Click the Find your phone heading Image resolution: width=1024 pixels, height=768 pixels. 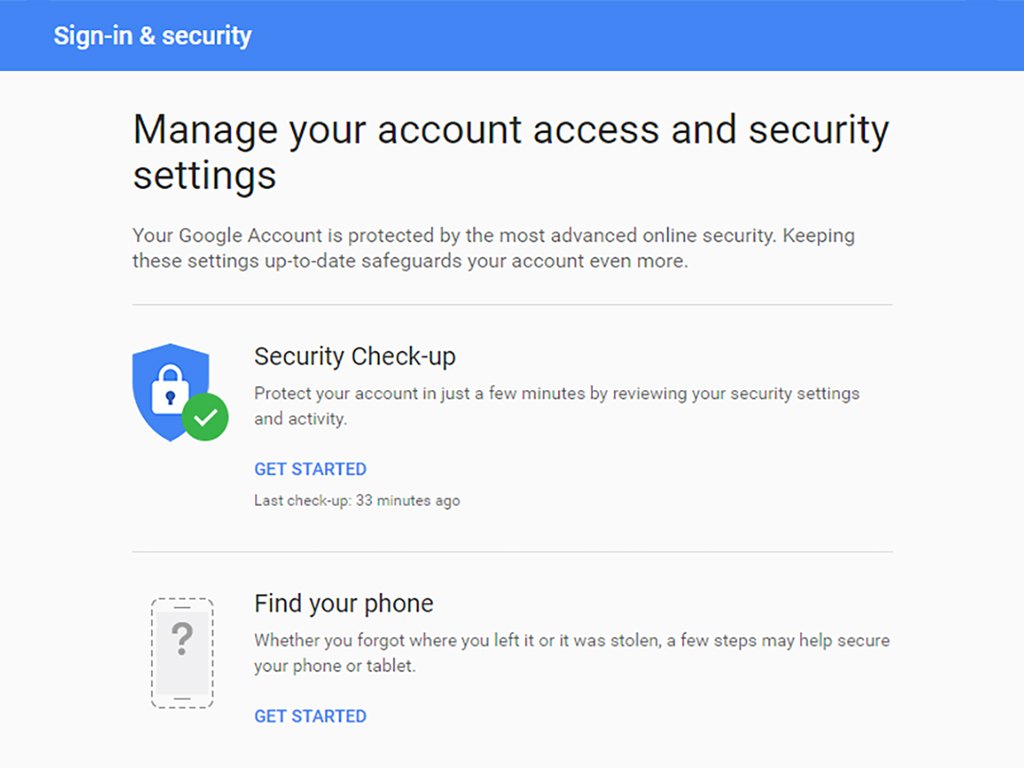click(343, 603)
